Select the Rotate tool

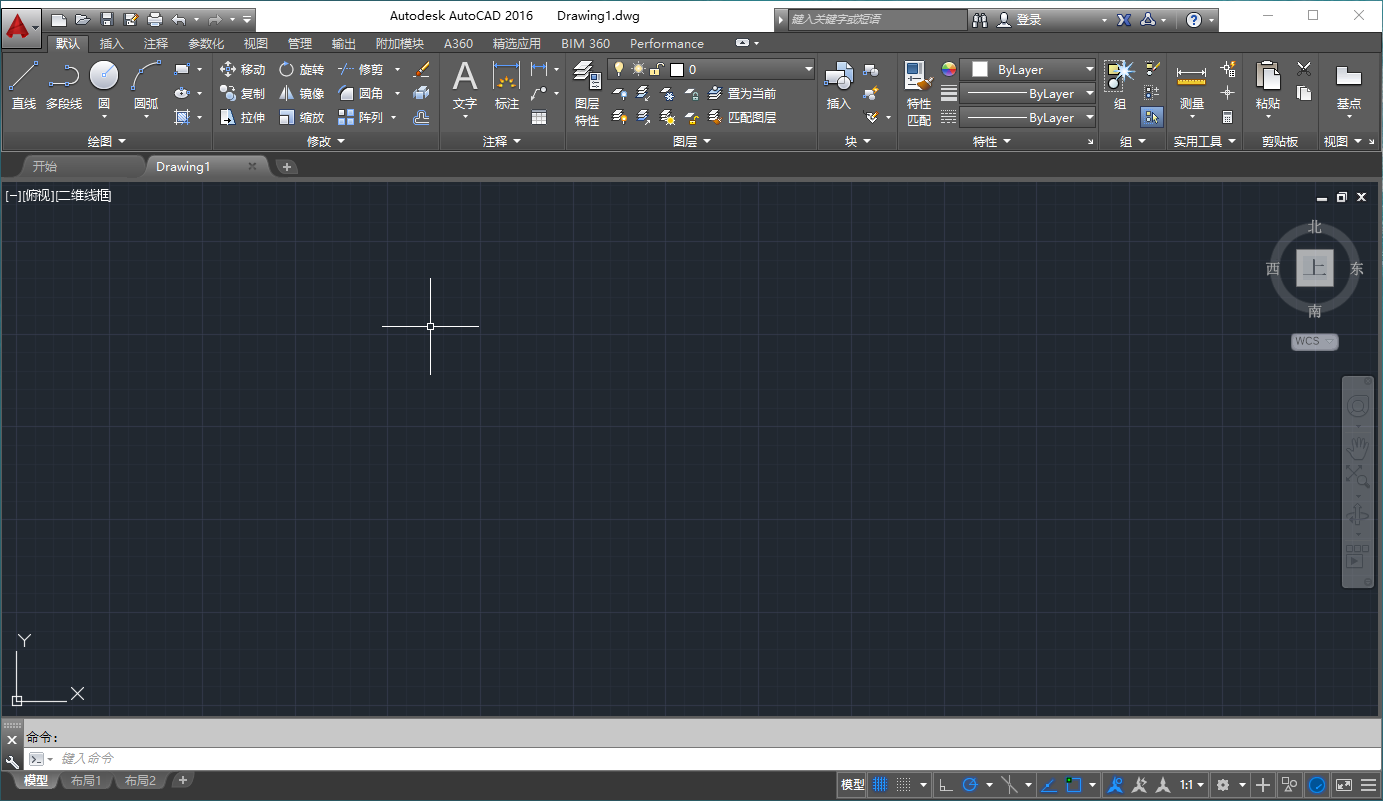coord(301,70)
